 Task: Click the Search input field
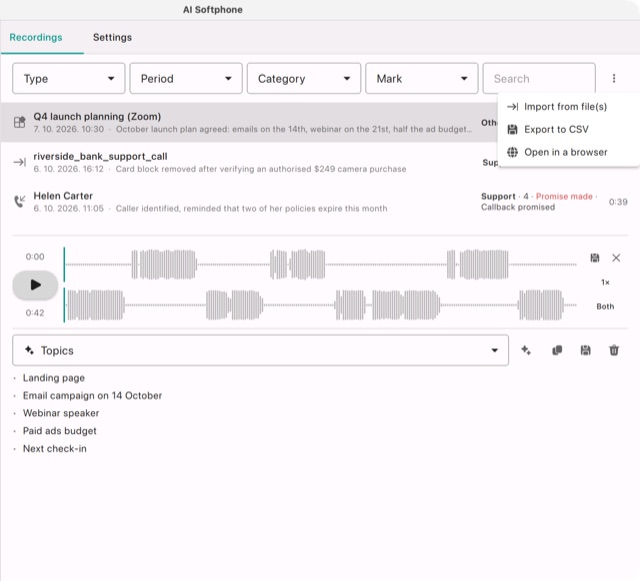tap(539, 78)
